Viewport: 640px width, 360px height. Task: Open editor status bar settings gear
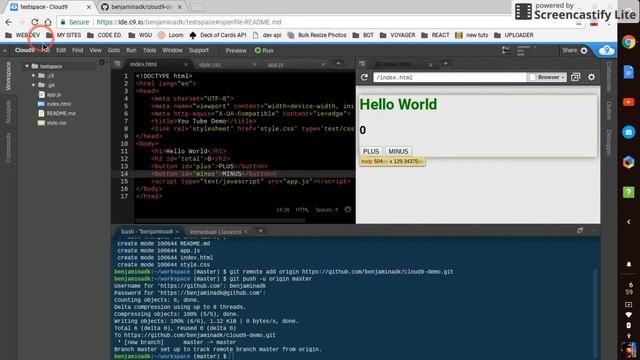pos(348,209)
